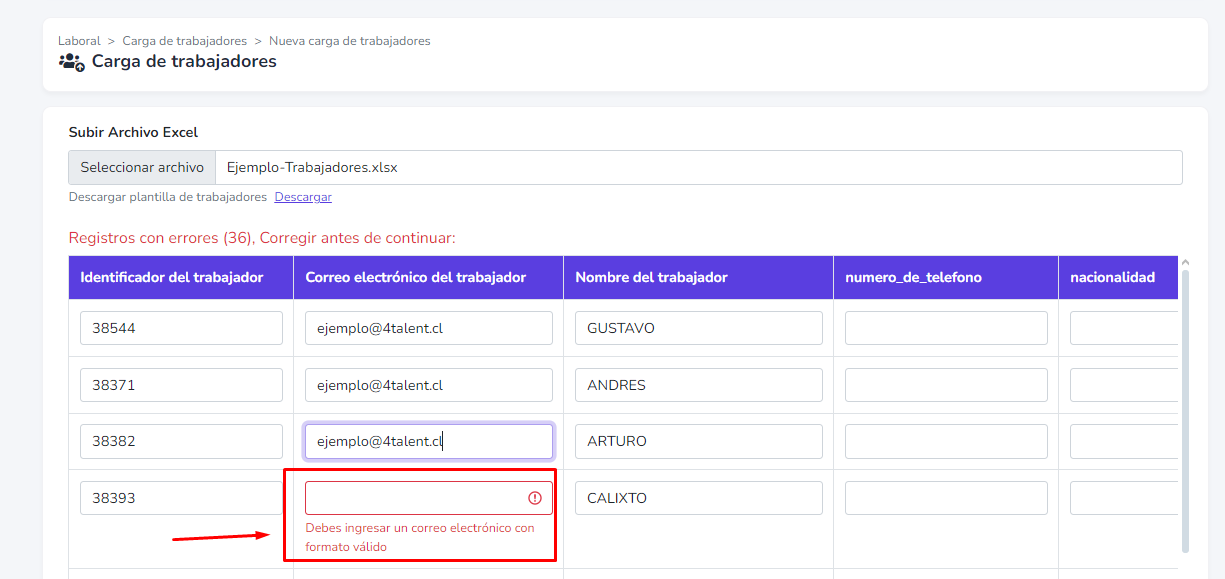Click the empty email field in CALIXTO's row

click(x=429, y=498)
